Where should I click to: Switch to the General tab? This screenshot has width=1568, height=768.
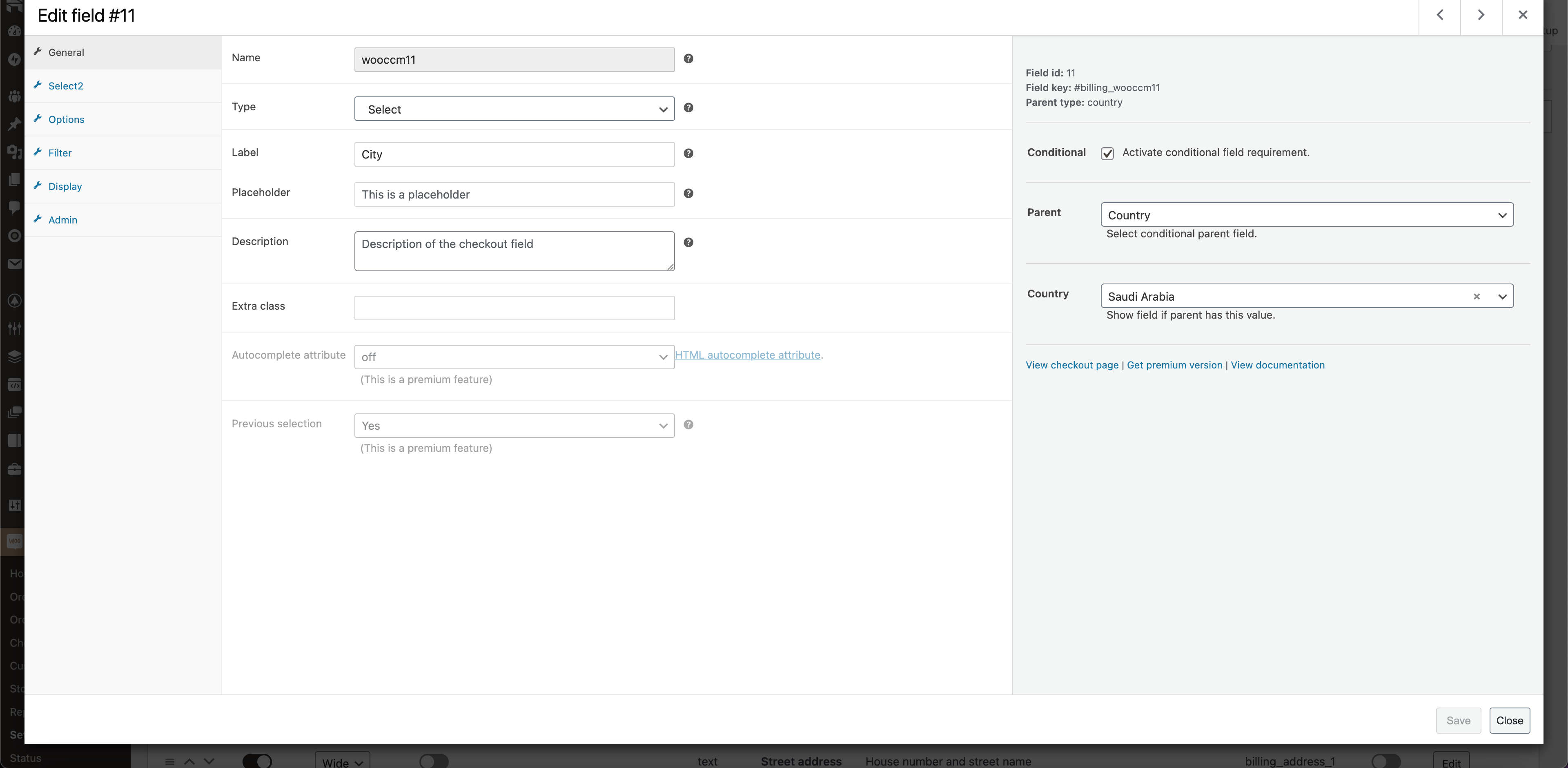tap(123, 52)
